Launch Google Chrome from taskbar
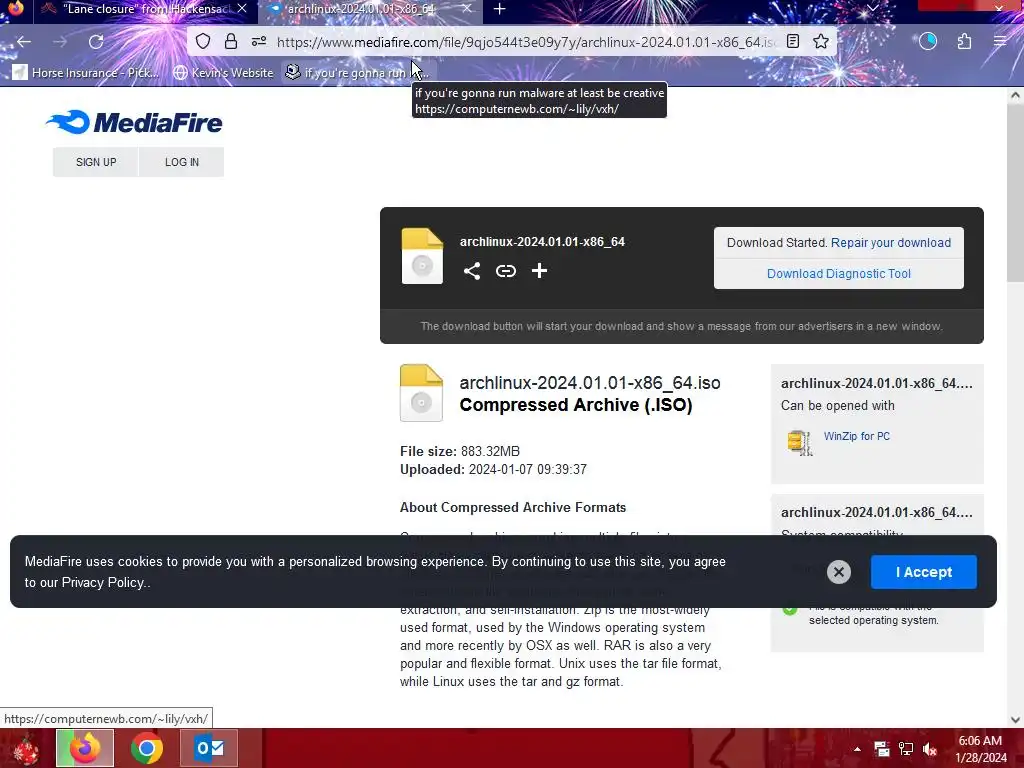 click(x=147, y=748)
